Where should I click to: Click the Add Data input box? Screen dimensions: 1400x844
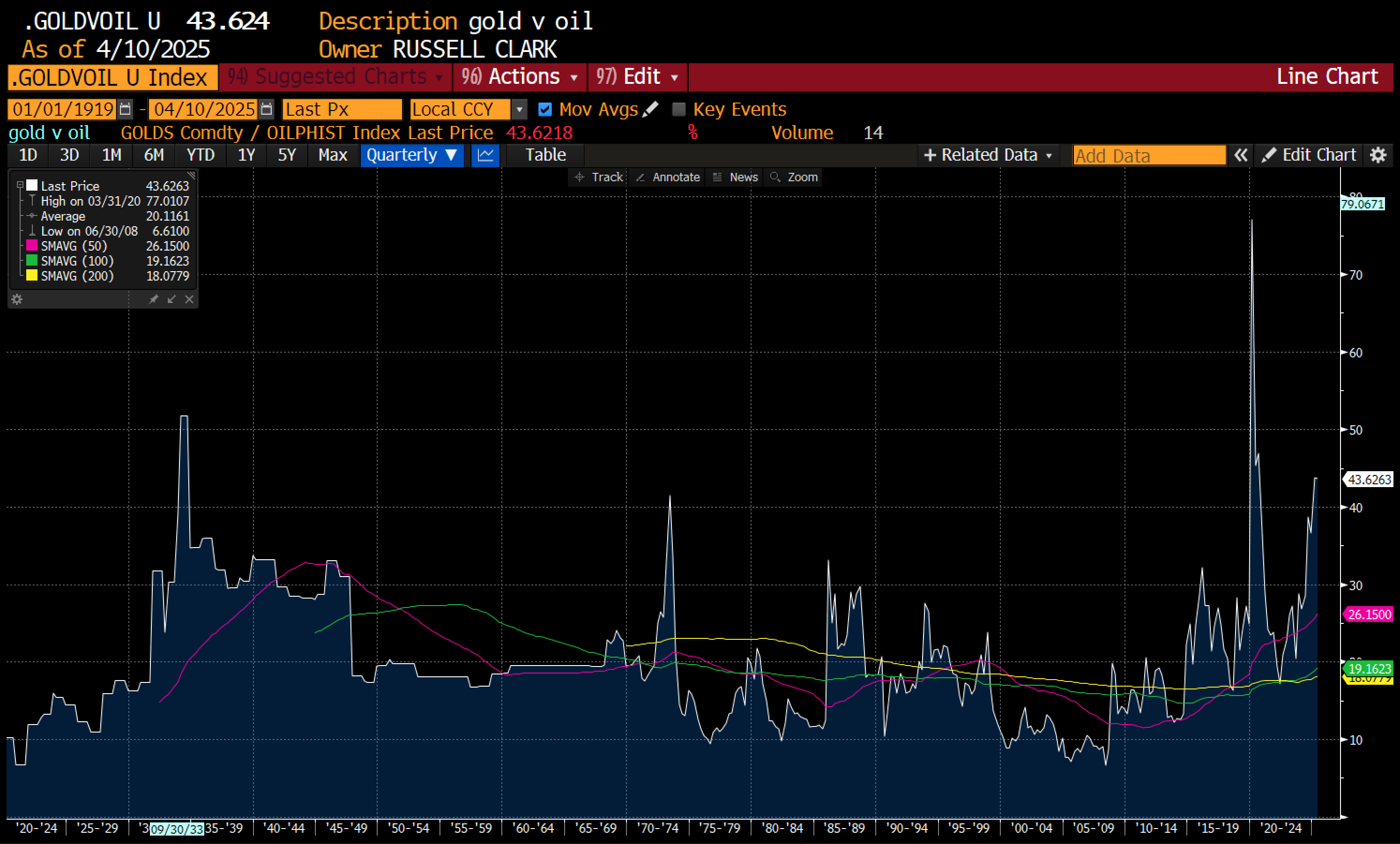coord(1149,155)
